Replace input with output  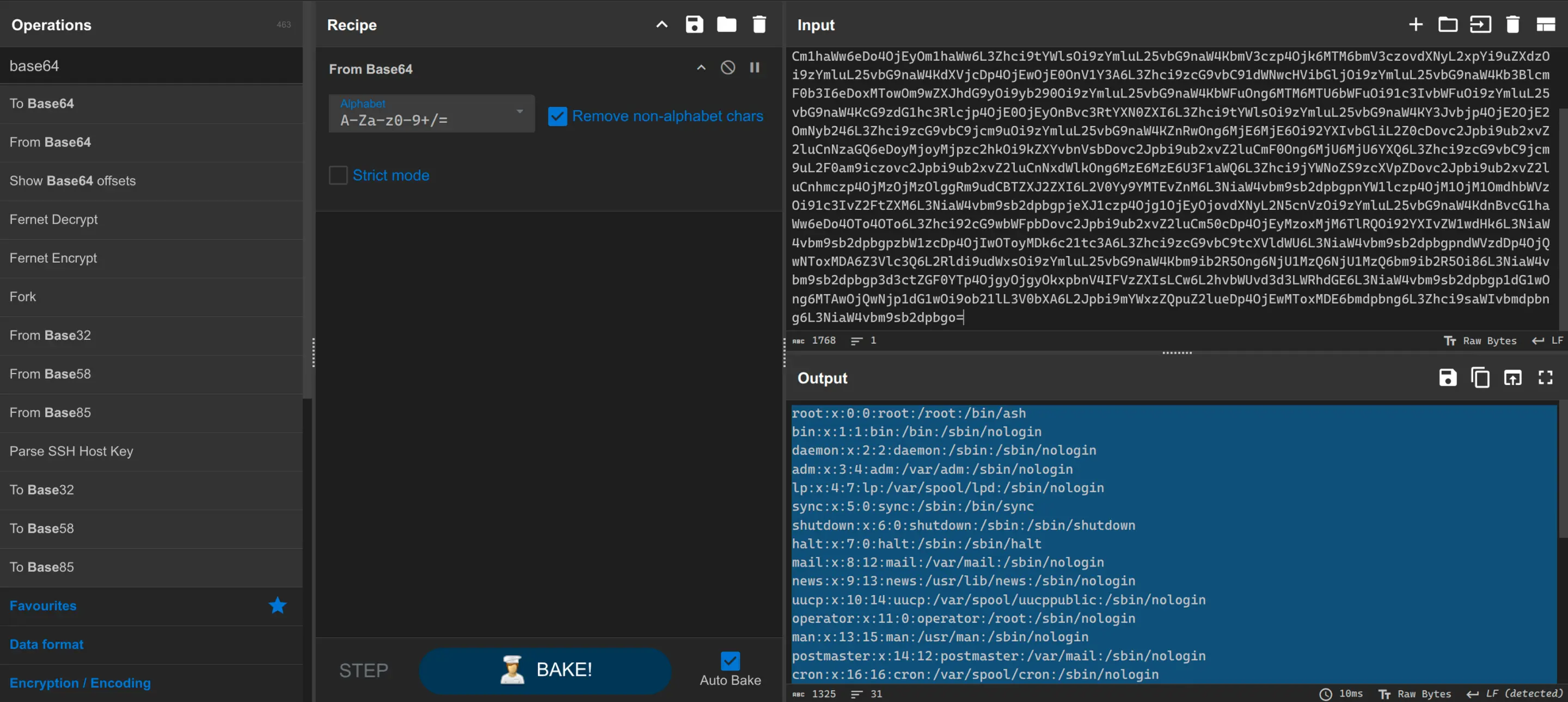(1512, 378)
